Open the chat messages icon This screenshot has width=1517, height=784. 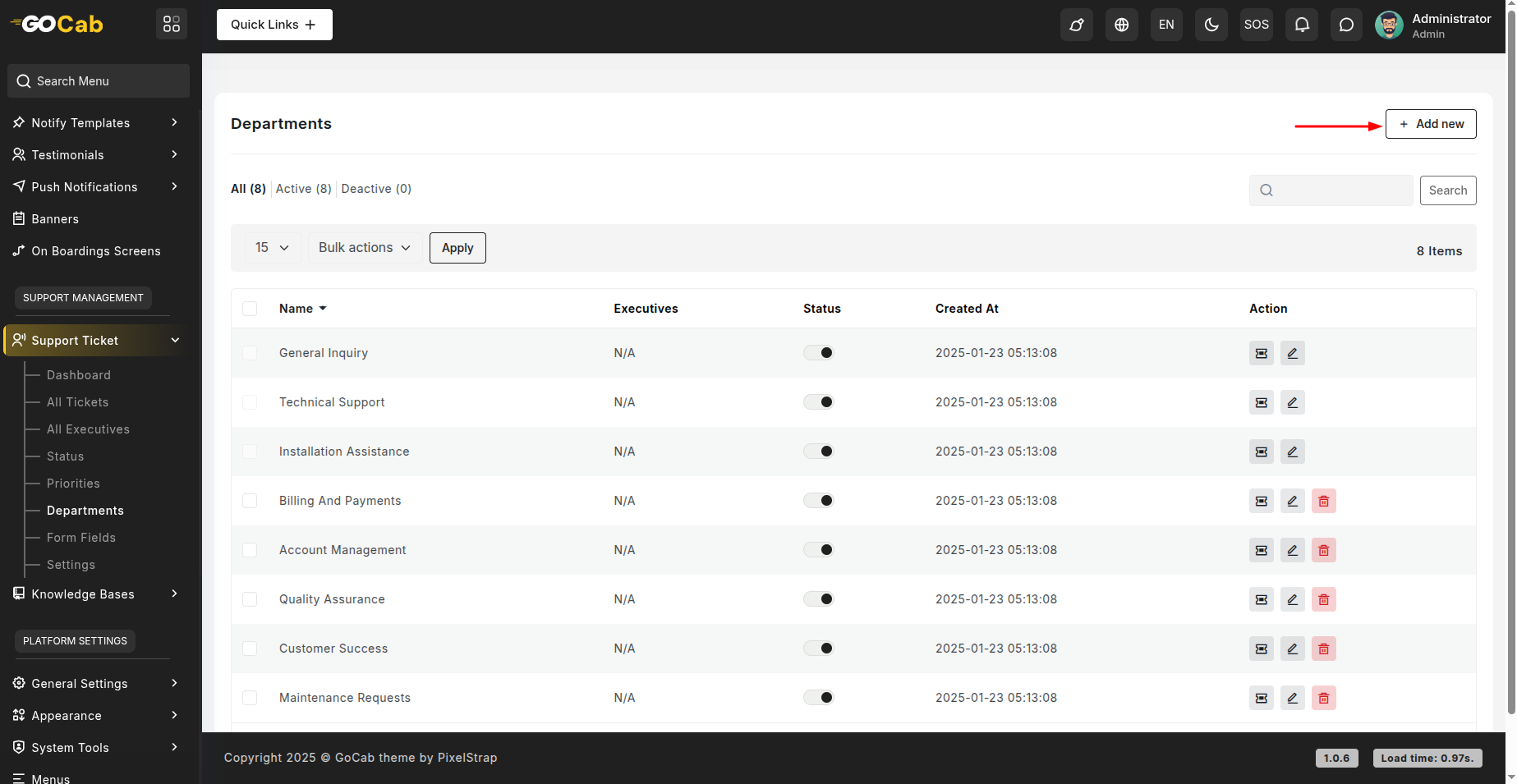1346,25
